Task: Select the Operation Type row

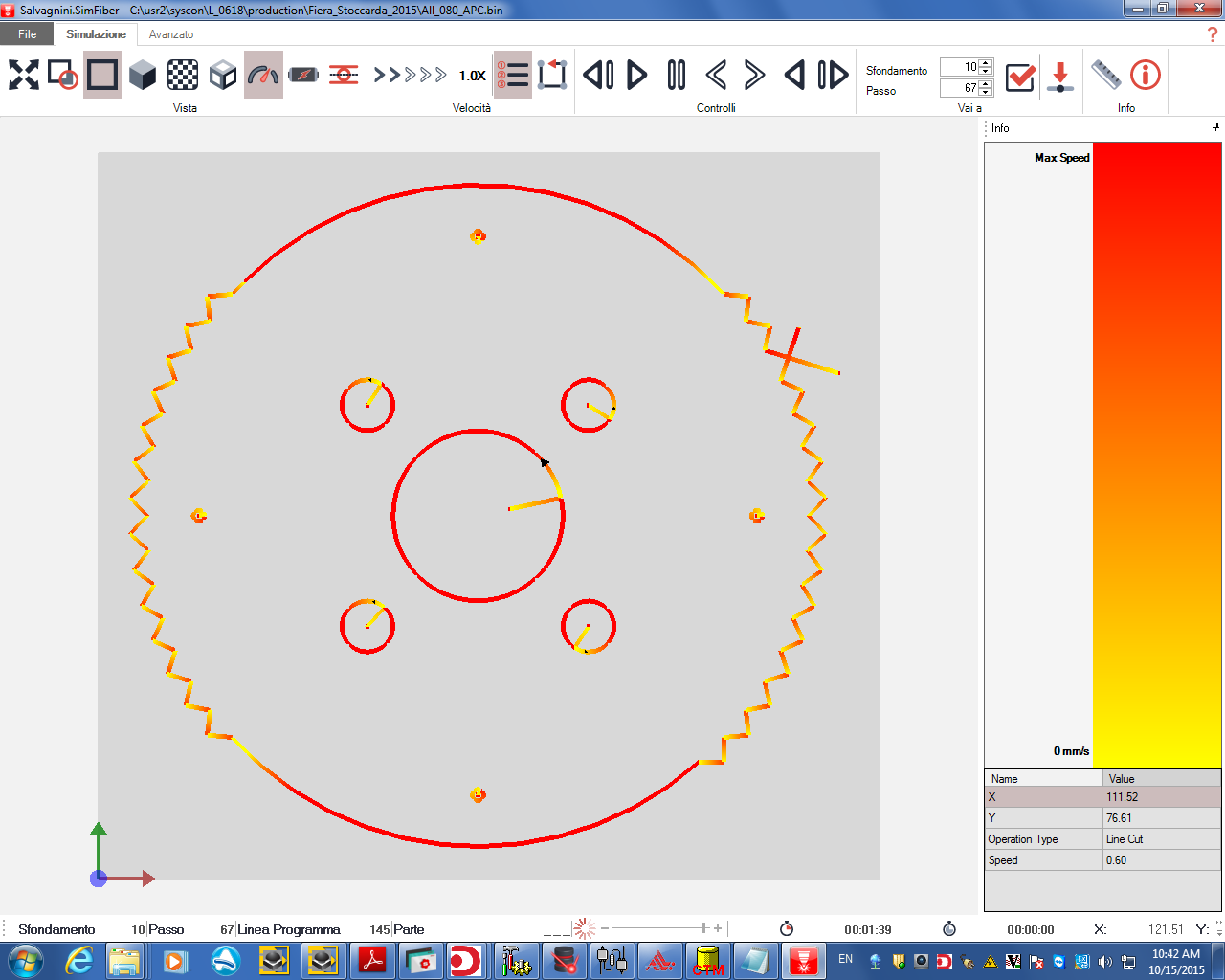Action: [x=1102, y=839]
